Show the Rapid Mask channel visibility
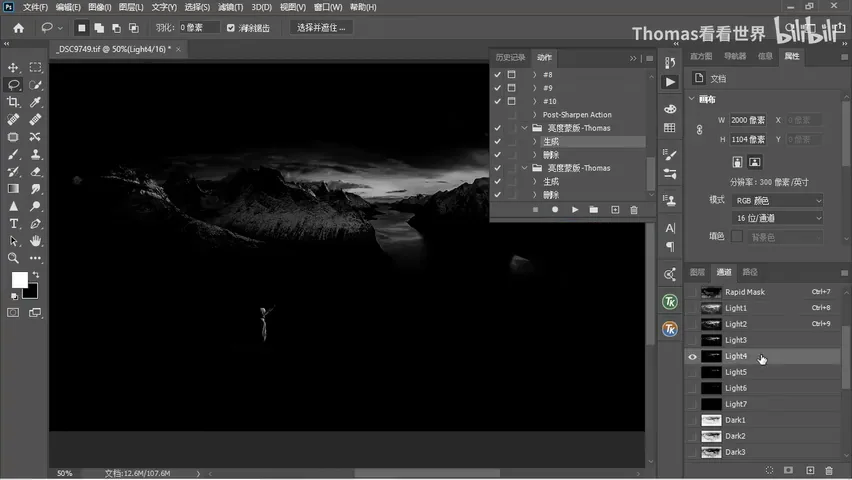The width and height of the screenshot is (852, 480). [x=692, y=292]
